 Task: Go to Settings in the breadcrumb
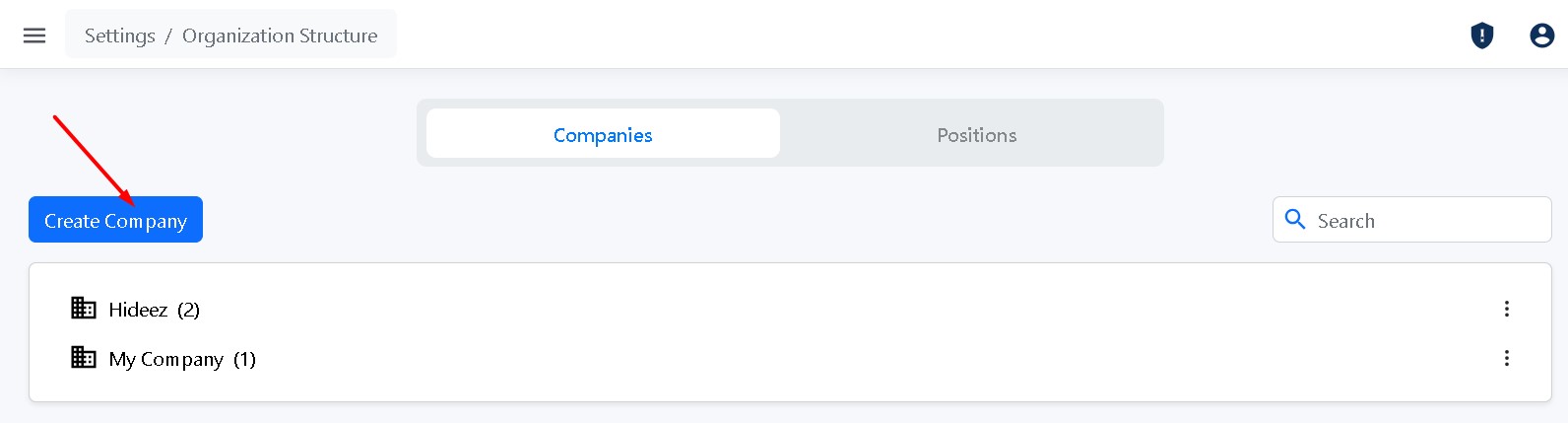click(119, 35)
